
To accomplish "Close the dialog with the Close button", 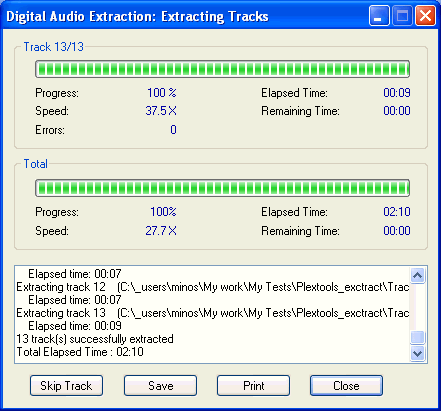I will point(346,386).
